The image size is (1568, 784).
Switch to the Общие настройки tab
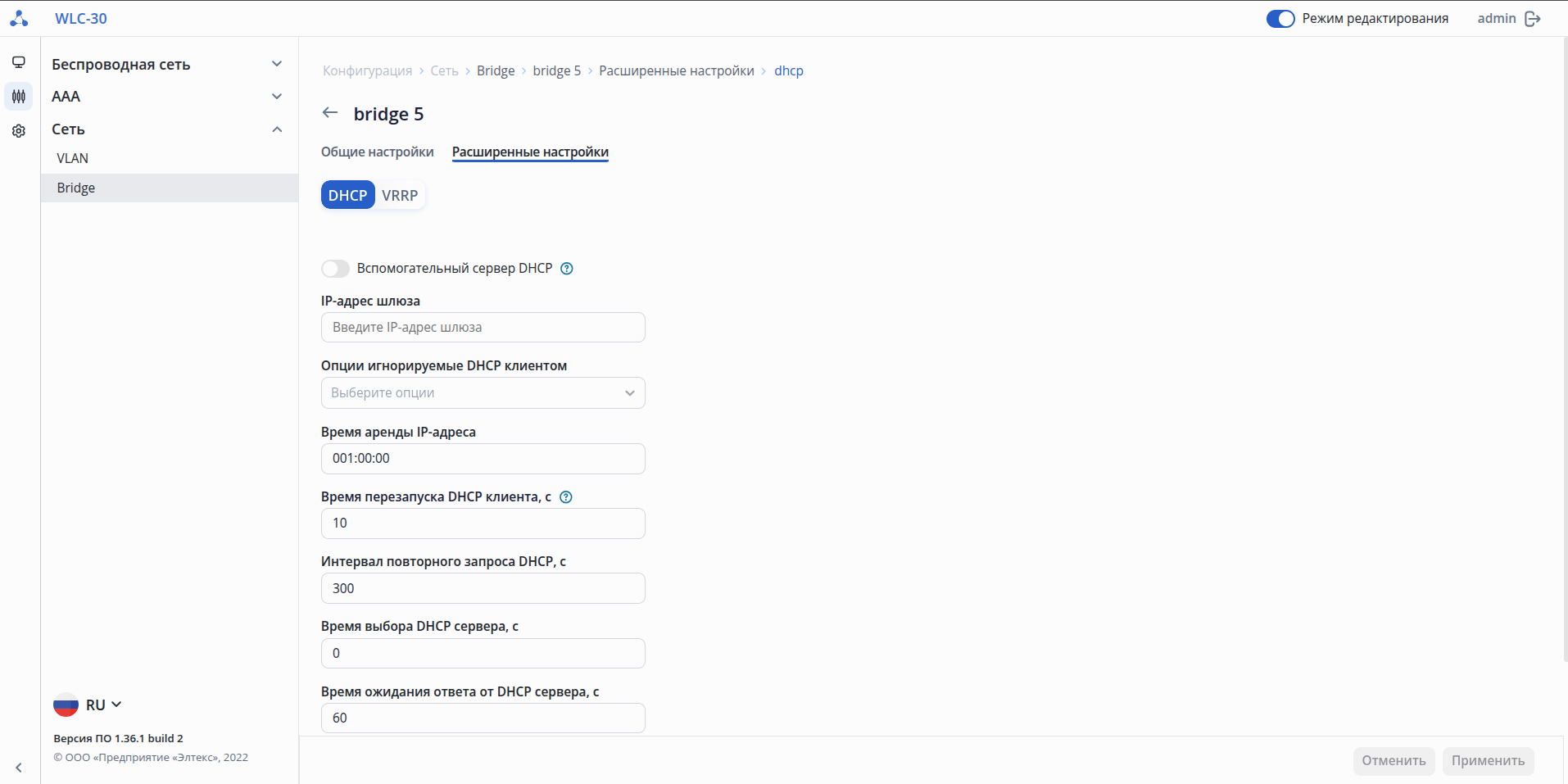pos(377,152)
